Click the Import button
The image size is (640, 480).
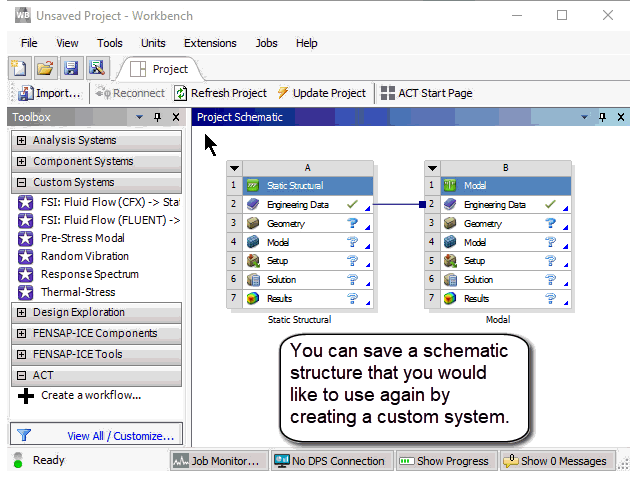(x=49, y=93)
